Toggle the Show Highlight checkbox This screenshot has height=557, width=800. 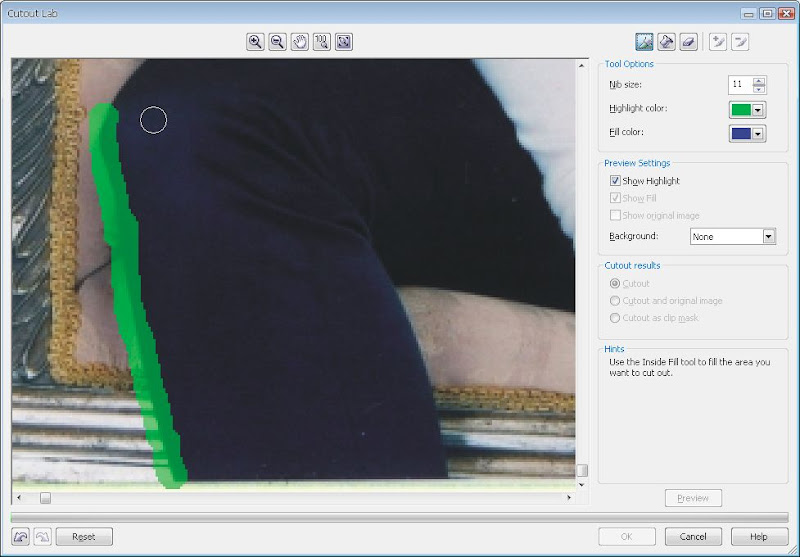click(x=615, y=181)
